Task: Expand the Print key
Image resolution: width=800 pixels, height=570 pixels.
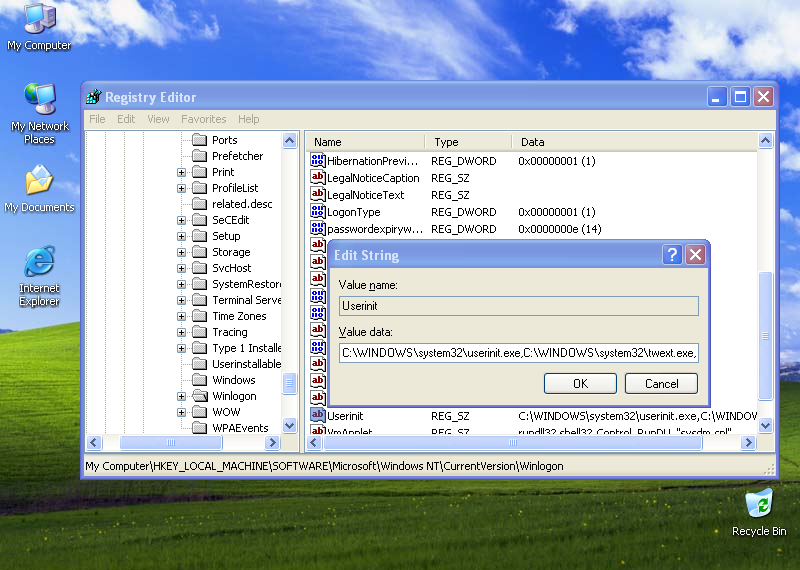Action: coord(181,172)
